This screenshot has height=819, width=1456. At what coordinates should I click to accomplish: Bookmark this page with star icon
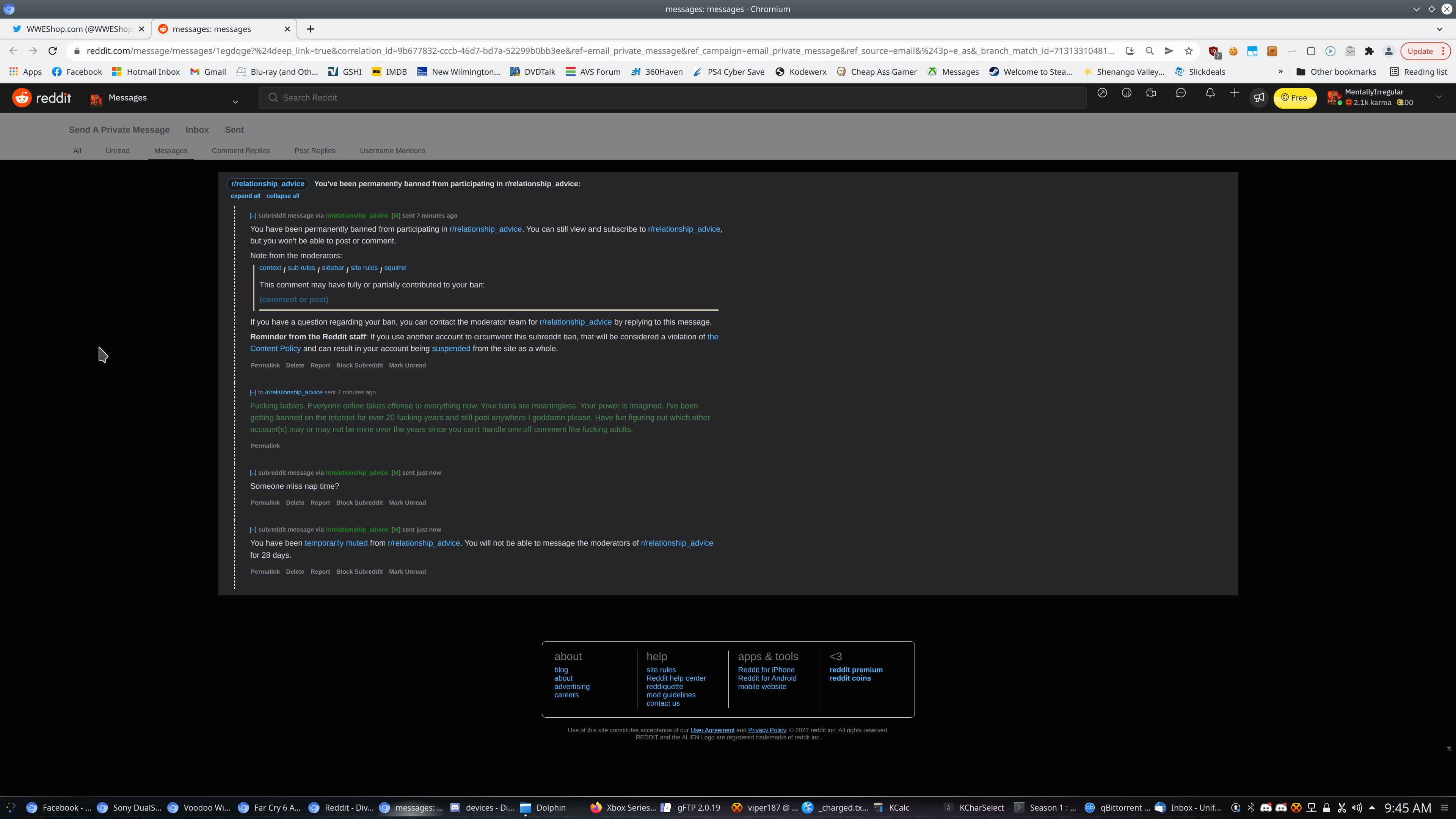point(1189,51)
